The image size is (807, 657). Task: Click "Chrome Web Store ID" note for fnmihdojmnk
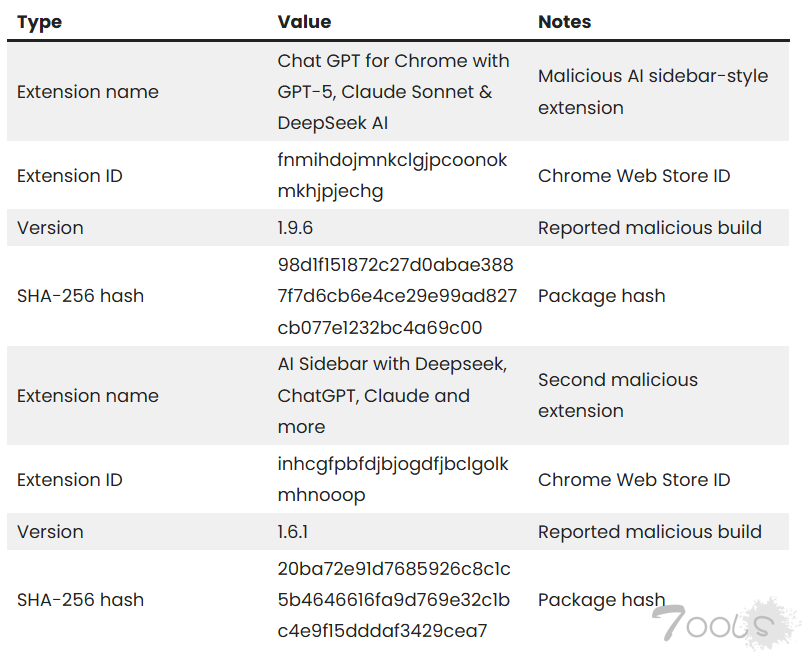coord(634,176)
